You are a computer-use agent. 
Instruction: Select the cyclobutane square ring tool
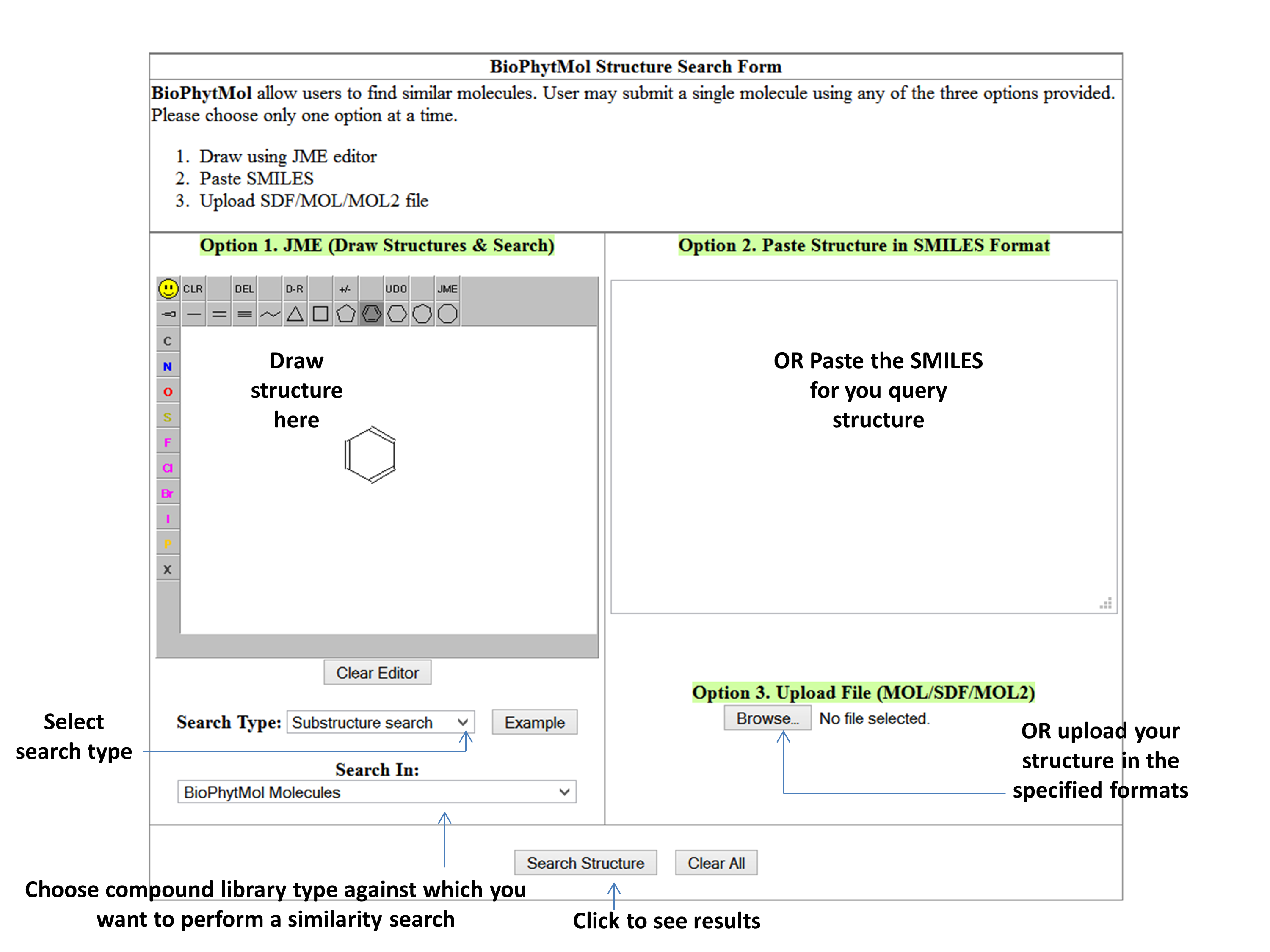click(320, 314)
